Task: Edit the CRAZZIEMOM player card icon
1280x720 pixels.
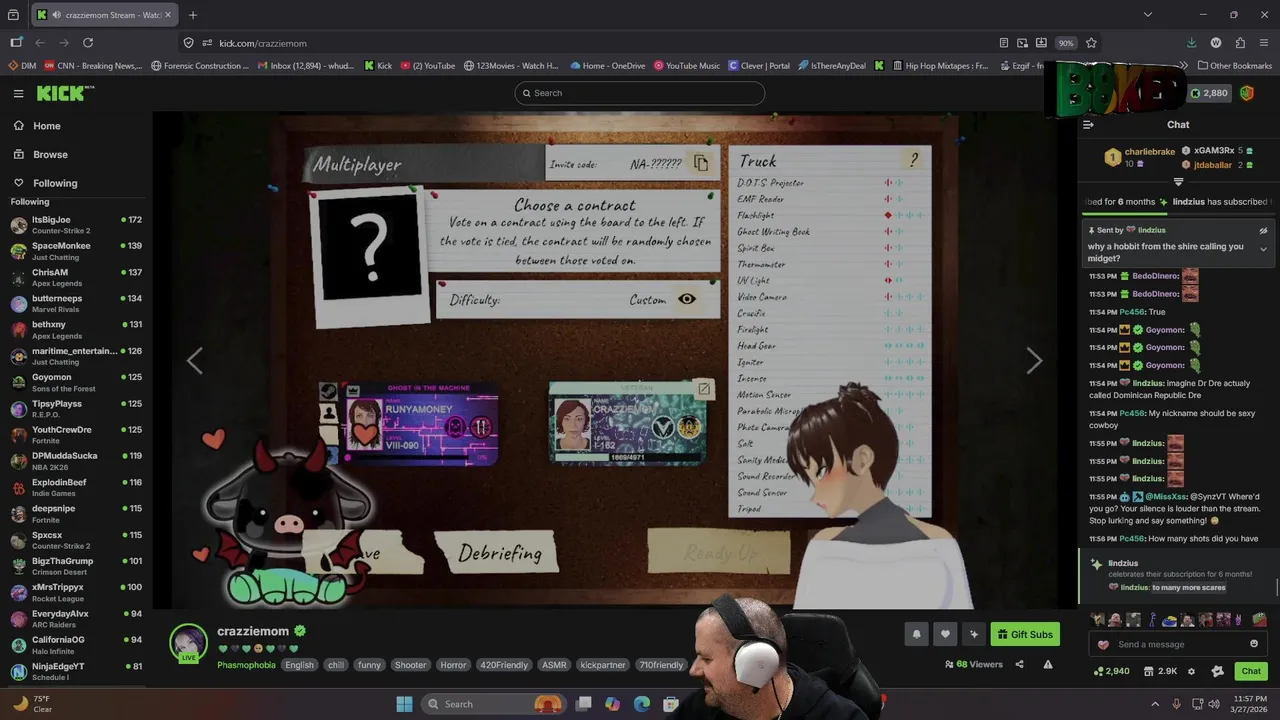Action: click(704, 389)
